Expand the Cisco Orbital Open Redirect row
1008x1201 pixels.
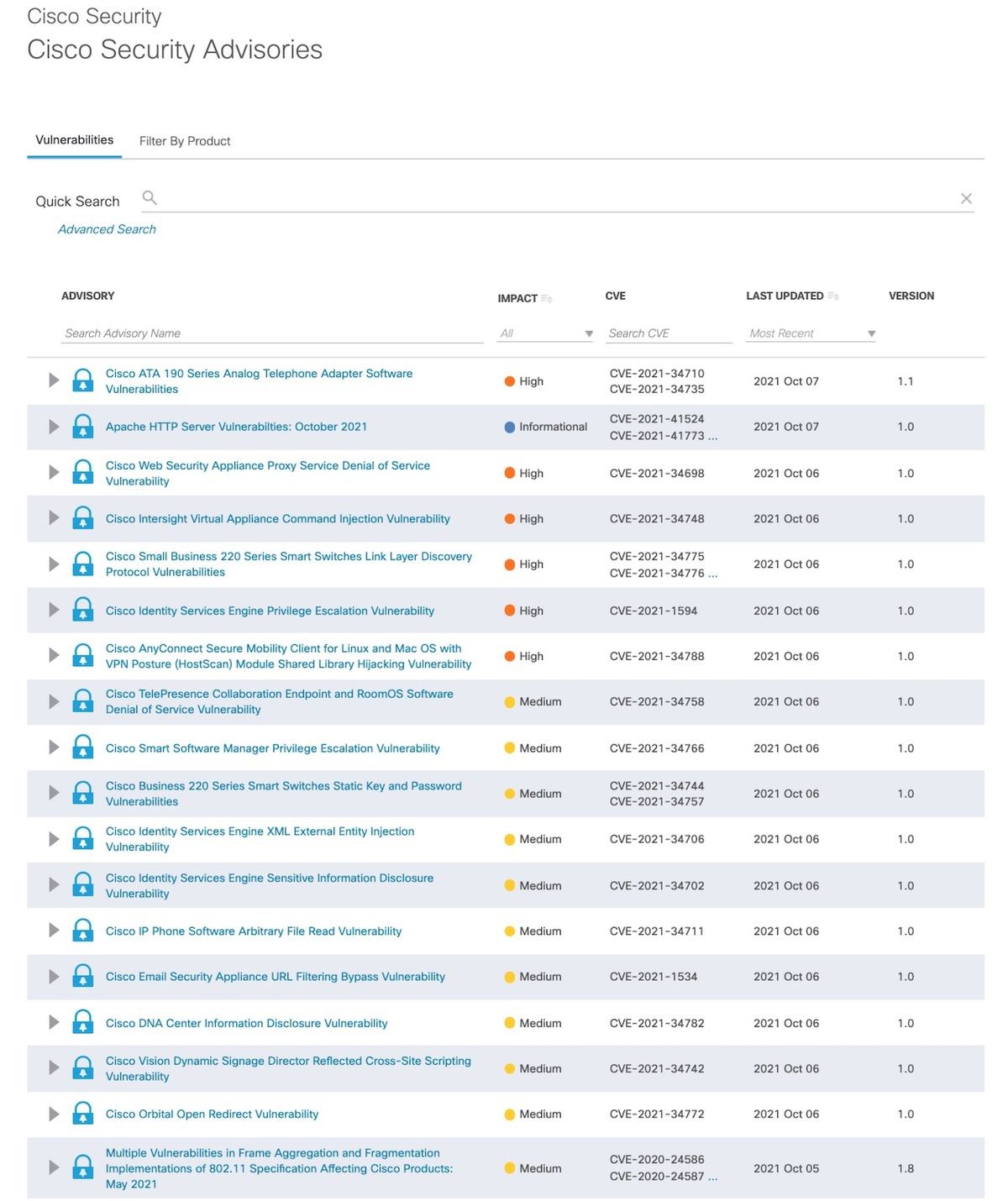point(54,1114)
